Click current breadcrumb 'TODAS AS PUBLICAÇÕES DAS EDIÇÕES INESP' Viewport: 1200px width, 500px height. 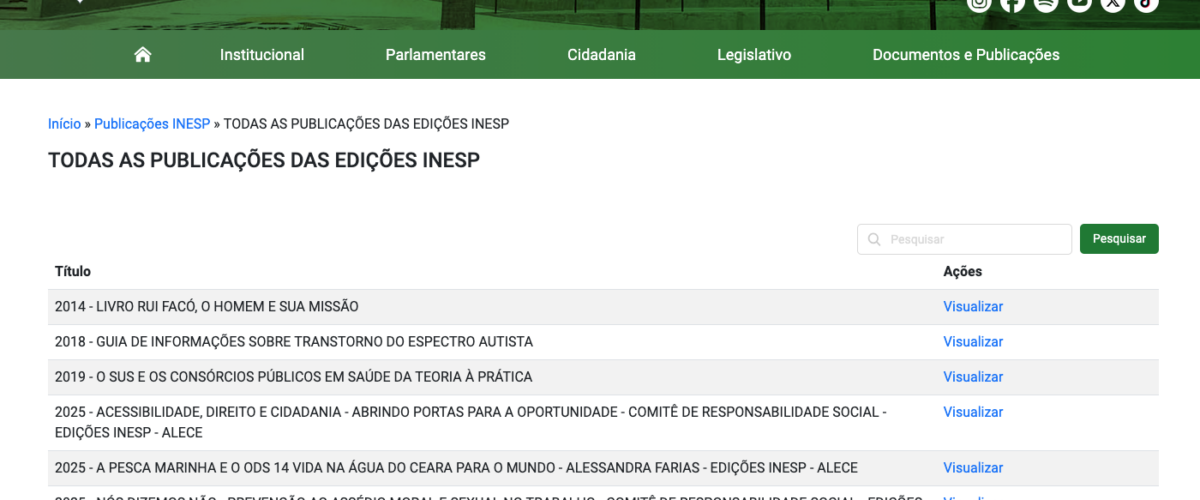click(x=366, y=124)
